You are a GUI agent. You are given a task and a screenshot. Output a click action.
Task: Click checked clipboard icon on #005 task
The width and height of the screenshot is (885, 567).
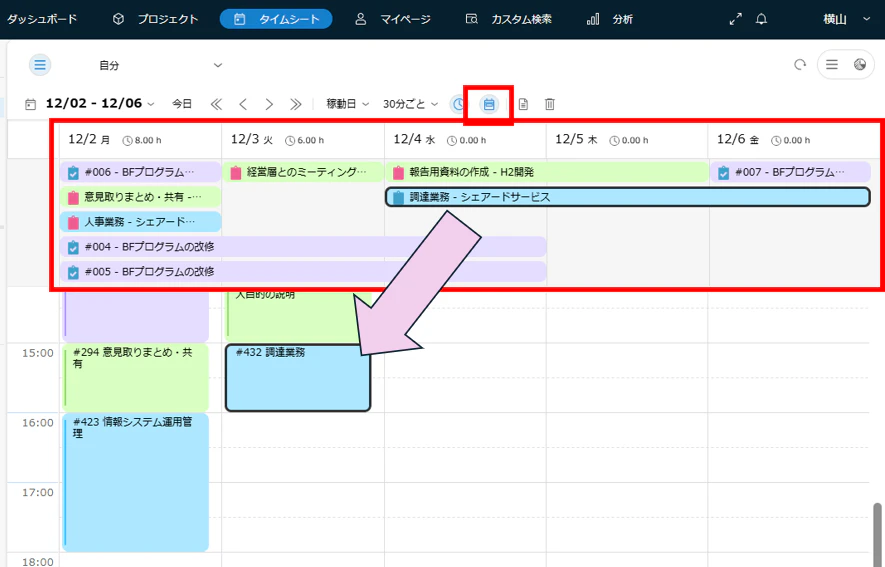[73, 272]
